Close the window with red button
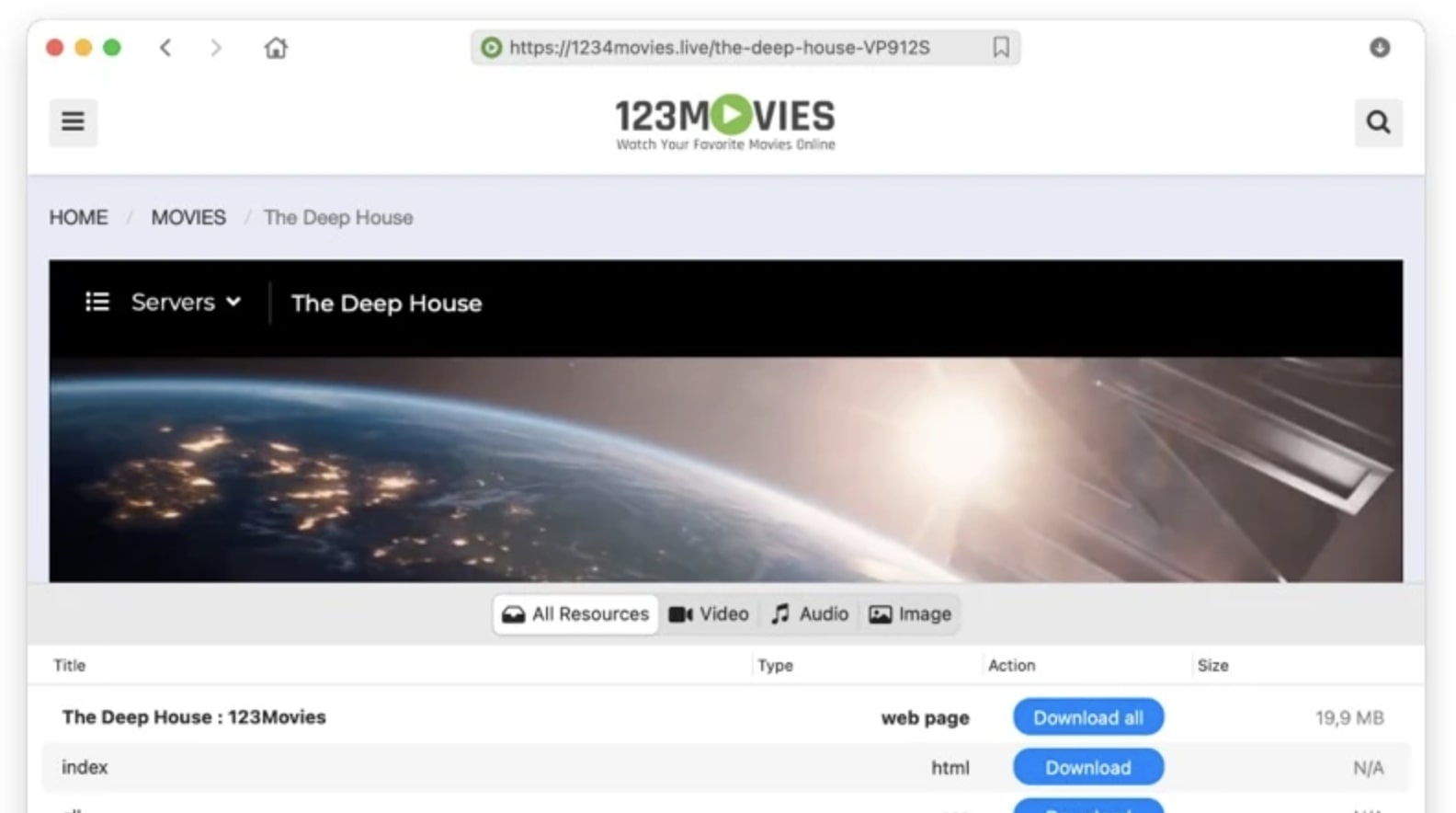This screenshot has width=1456, height=813. click(x=55, y=47)
